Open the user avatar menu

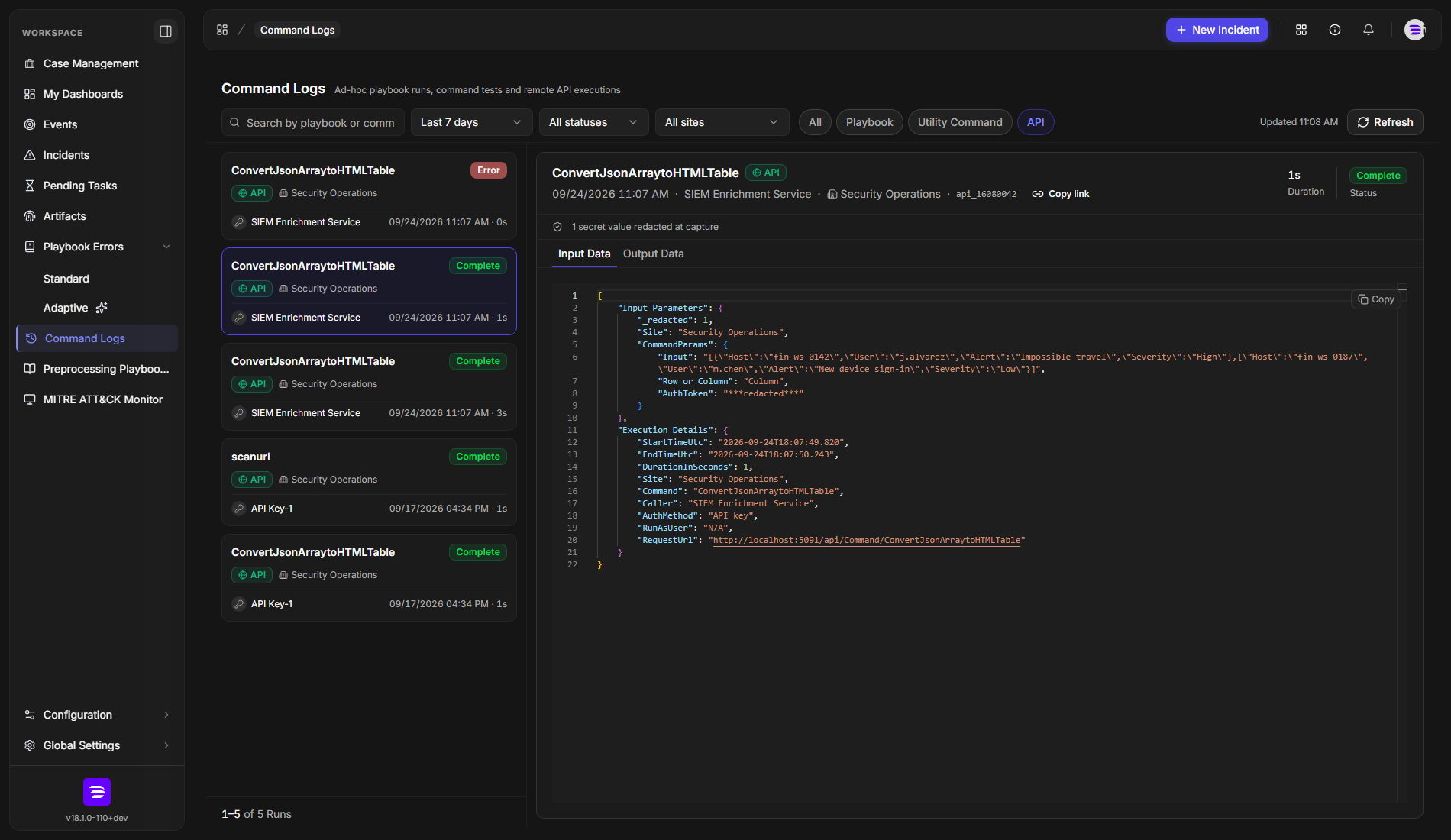pyautogui.click(x=1415, y=30)
